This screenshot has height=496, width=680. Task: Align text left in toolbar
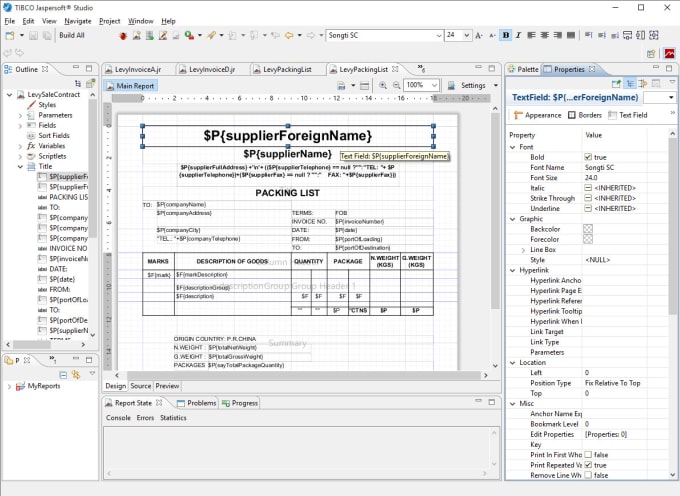pyautogui.click(x=531, y=35)
